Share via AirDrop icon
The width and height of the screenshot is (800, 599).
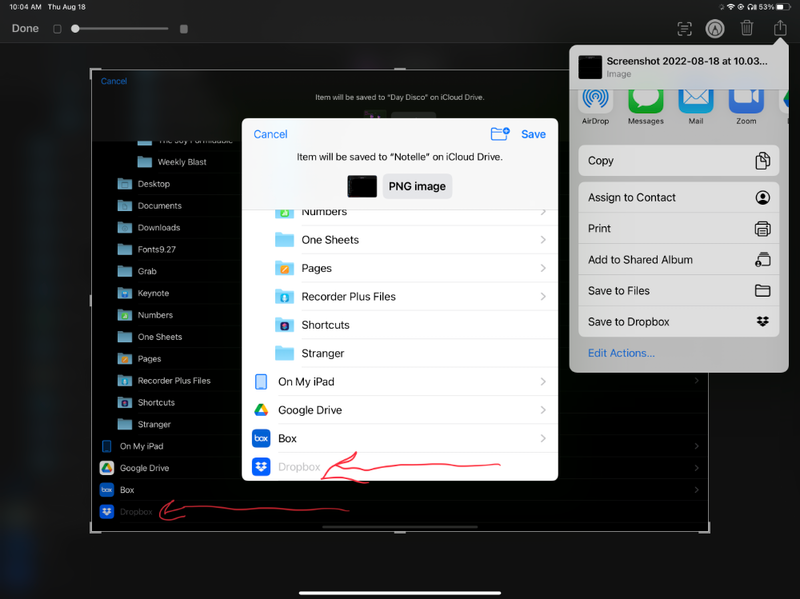click(x=595, y=101)
